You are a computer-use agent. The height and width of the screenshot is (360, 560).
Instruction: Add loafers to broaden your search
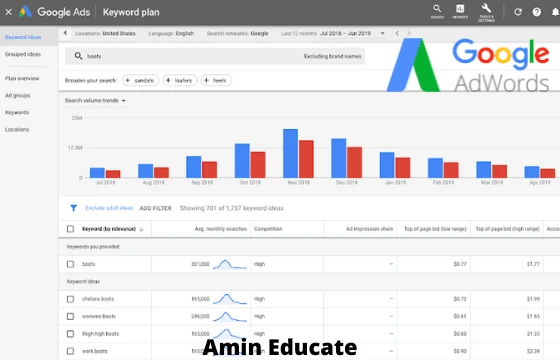[180, 80]
